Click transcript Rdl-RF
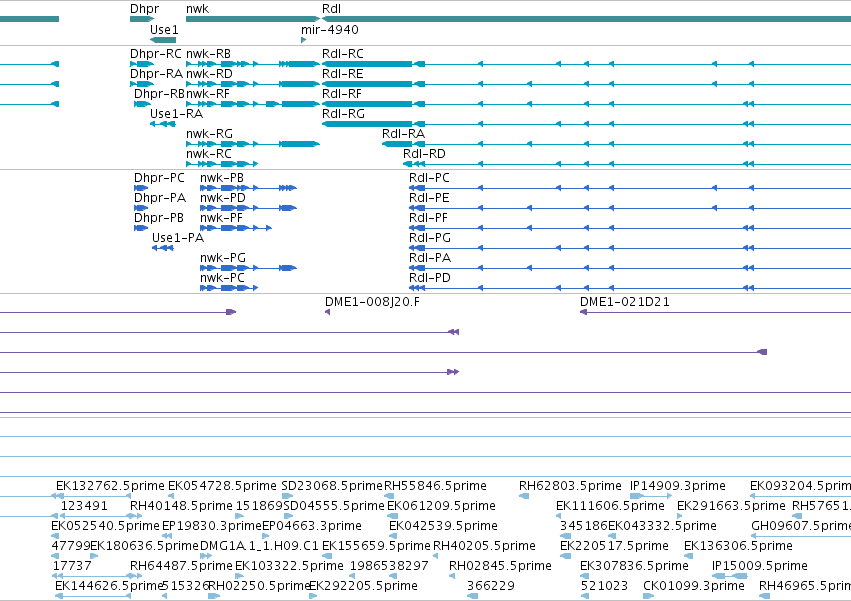 pos(341,93)
